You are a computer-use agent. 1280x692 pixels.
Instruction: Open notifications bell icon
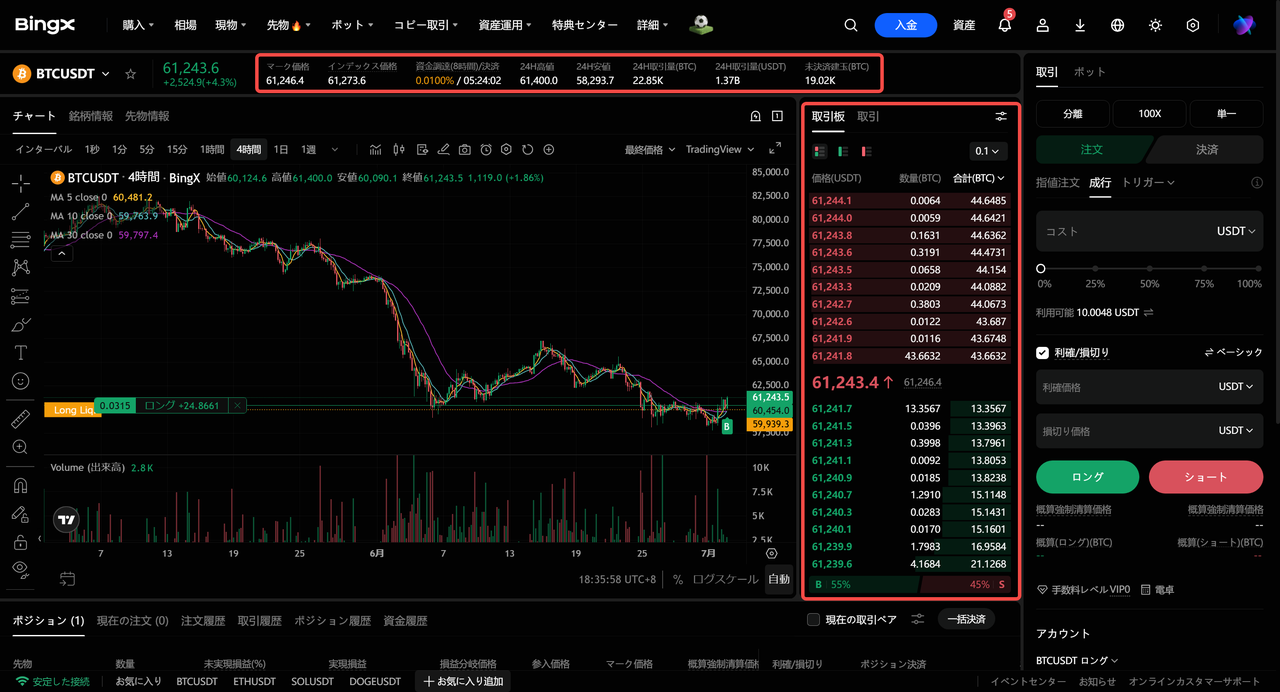pyautogui.click(x=1005, y=25)
